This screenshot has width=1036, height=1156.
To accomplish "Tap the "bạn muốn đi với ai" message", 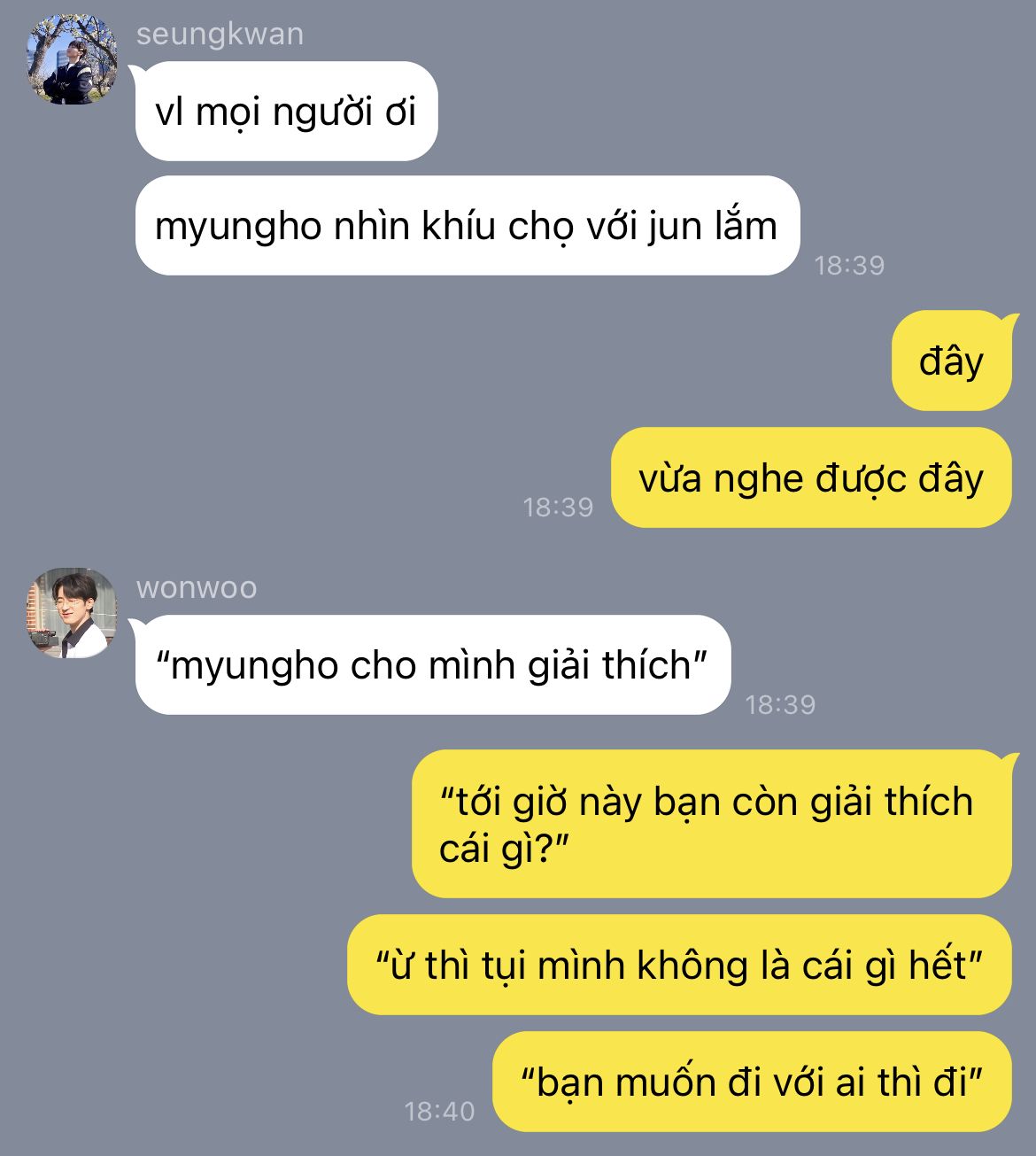I will (x=752, y=1082).
